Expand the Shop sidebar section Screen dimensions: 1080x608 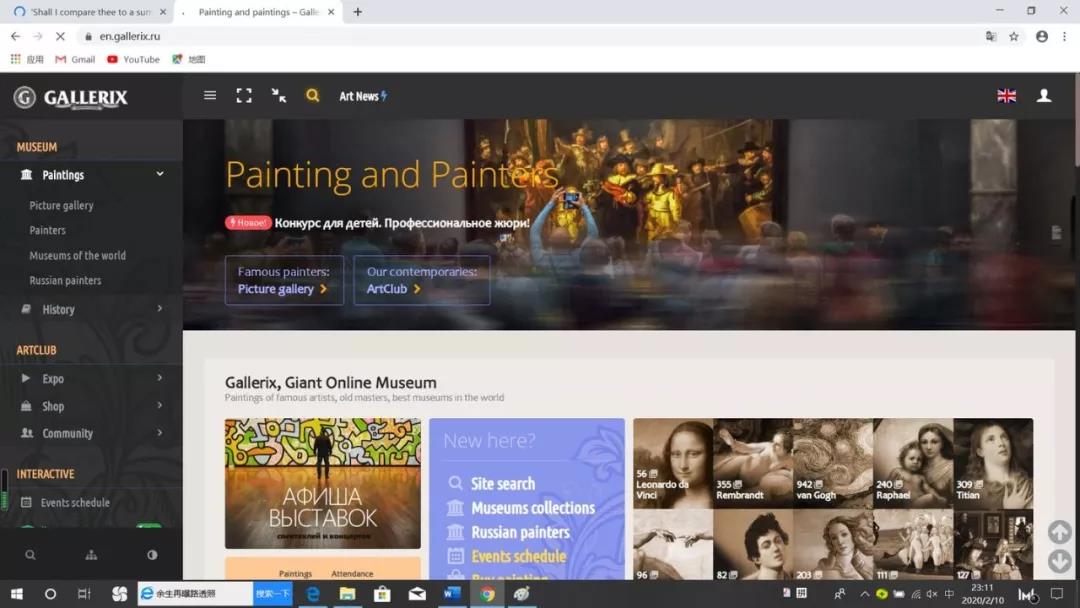(160, 406)
